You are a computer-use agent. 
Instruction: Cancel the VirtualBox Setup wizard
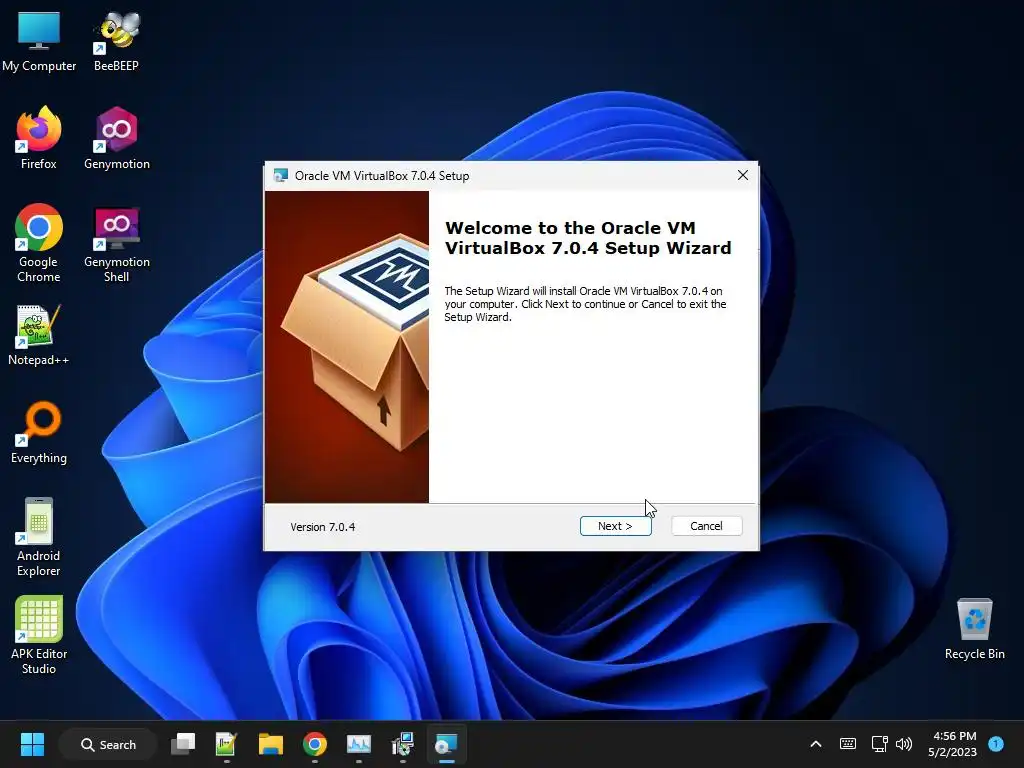[x=707, y=526]
